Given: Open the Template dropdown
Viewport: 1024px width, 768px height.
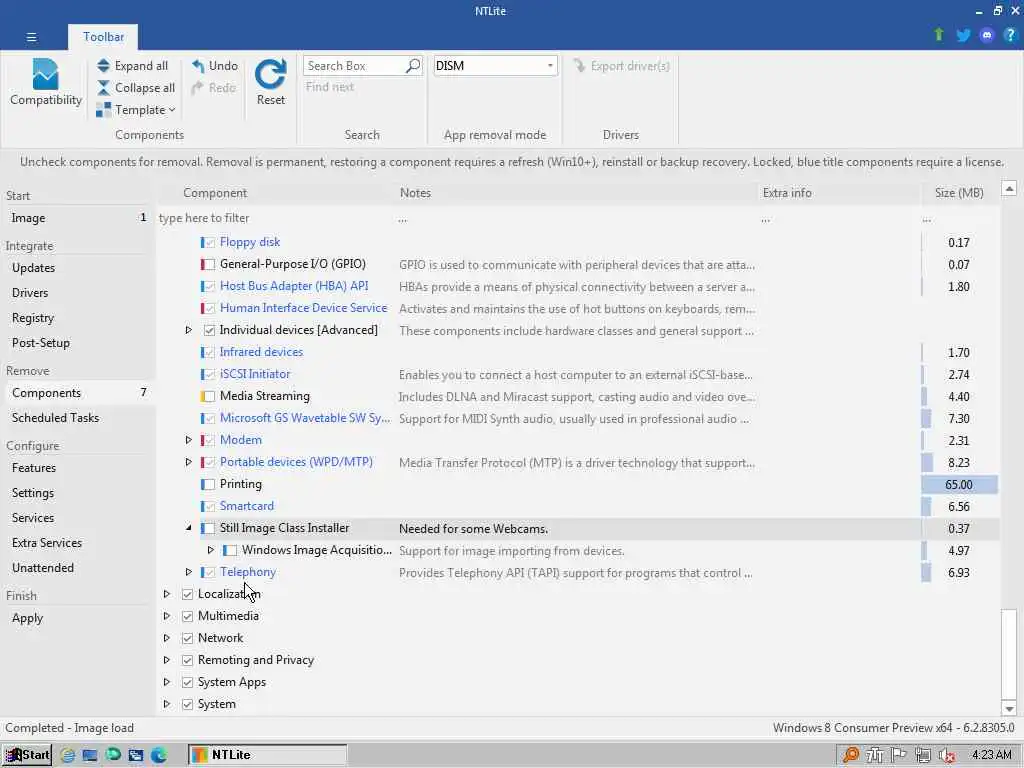Looking at the screenshot, I should tap(136, 110).
